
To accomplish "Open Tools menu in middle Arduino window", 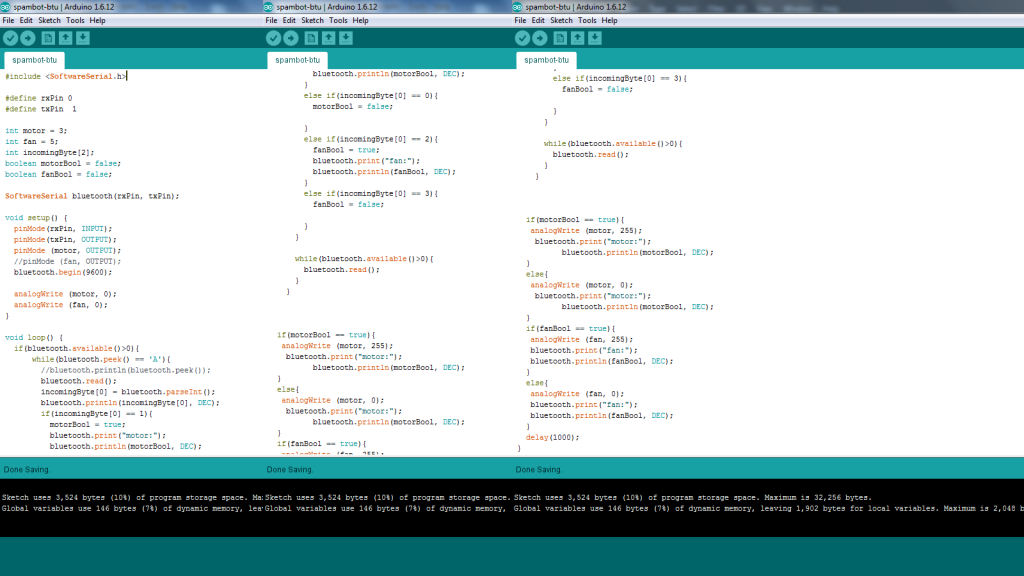I will (338, 20).
